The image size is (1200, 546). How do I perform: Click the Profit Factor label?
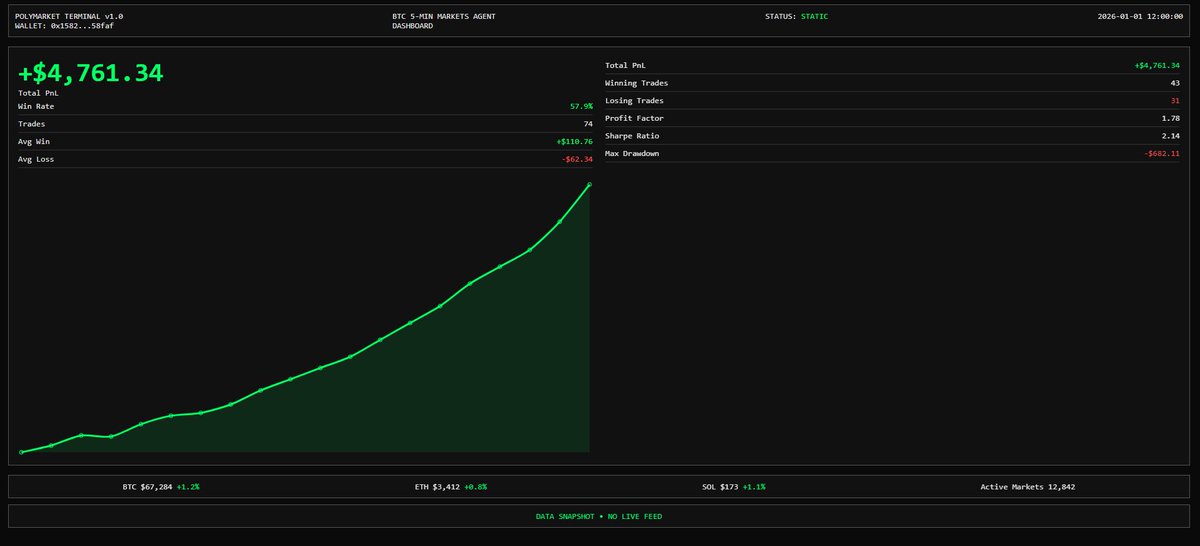tap(634, 118)
